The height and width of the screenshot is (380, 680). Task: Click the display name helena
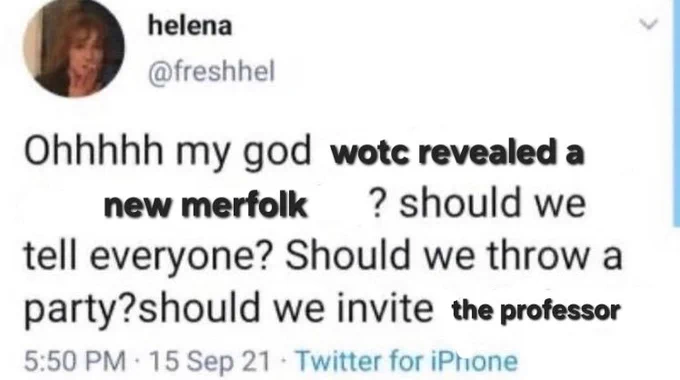[190, 27]
